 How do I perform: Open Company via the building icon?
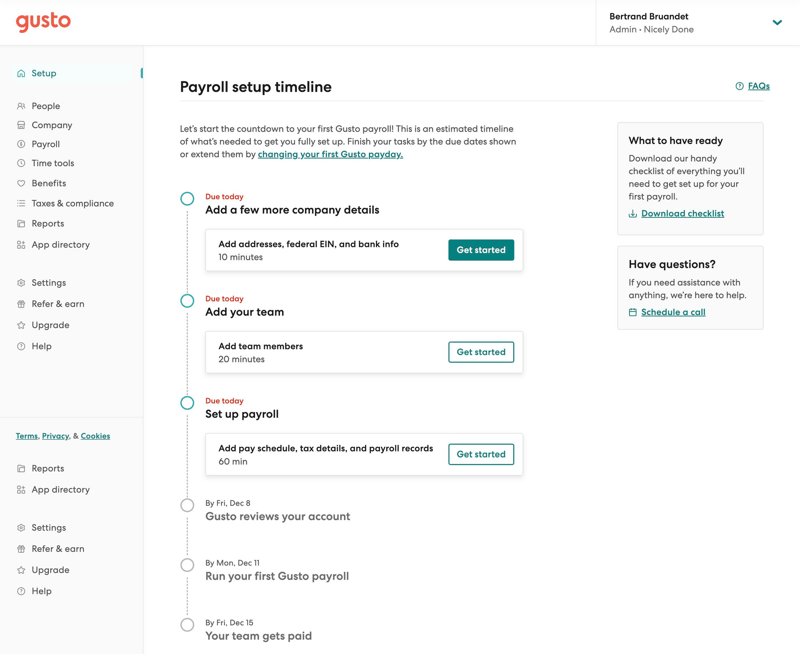pos(22,124)
